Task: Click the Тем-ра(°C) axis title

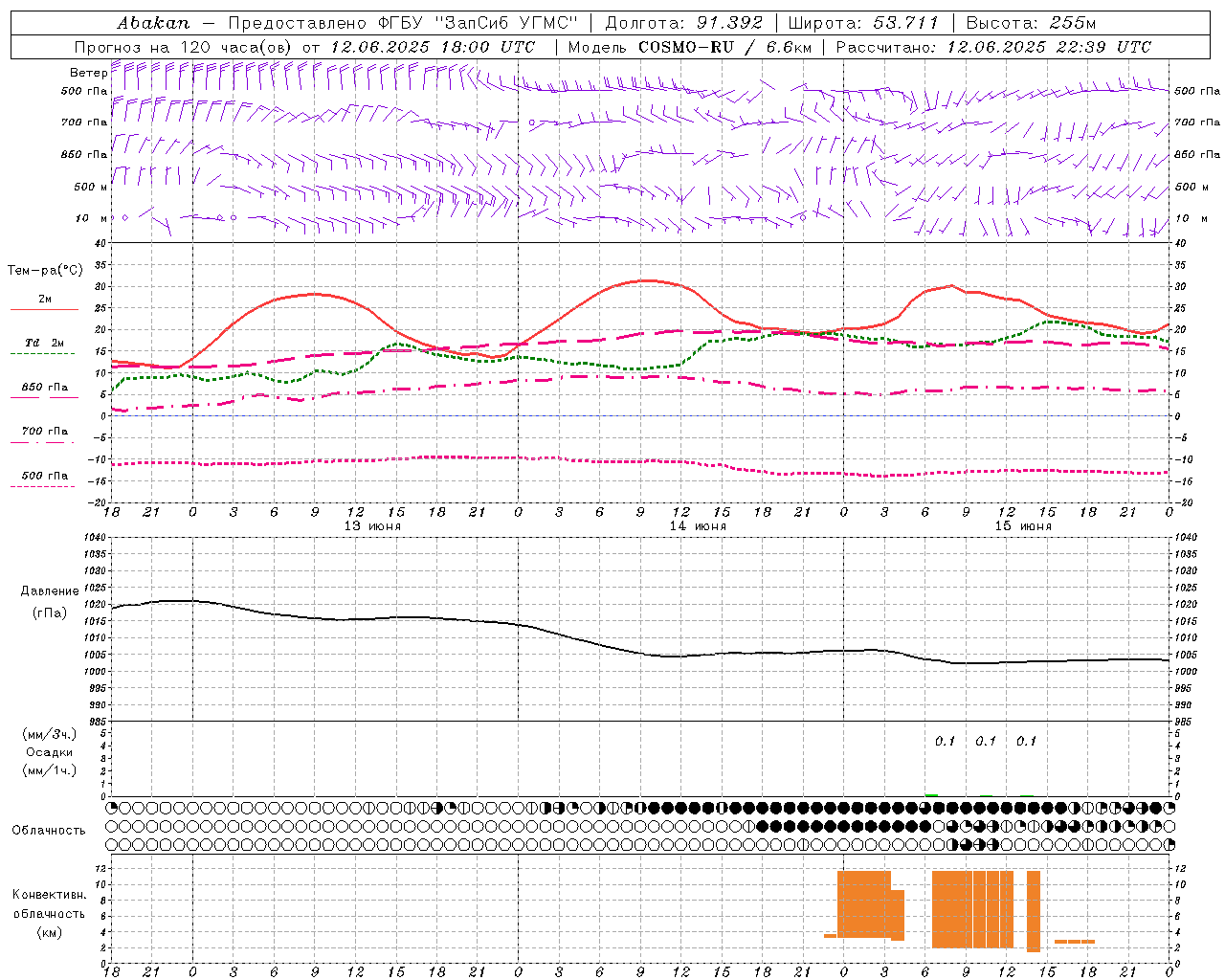Action: tap(45, 271)
